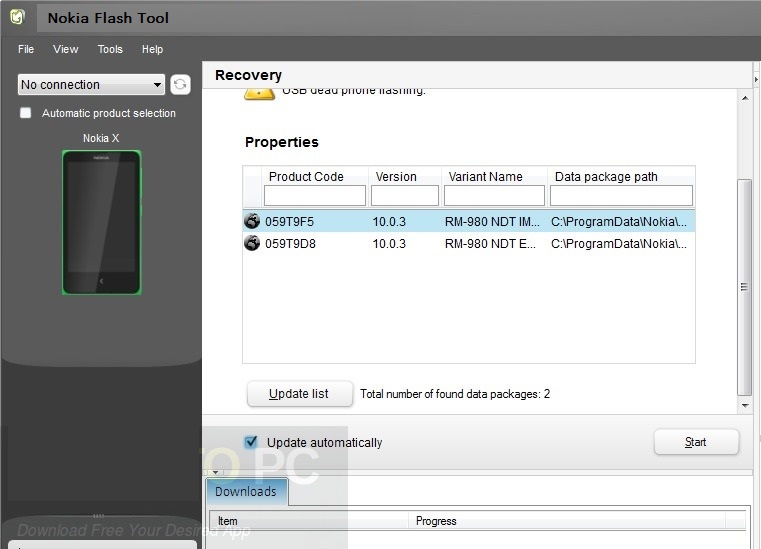The image size is (761, 549).
Task: Click the package icon for 059T9D8
Action: (252, 242)
